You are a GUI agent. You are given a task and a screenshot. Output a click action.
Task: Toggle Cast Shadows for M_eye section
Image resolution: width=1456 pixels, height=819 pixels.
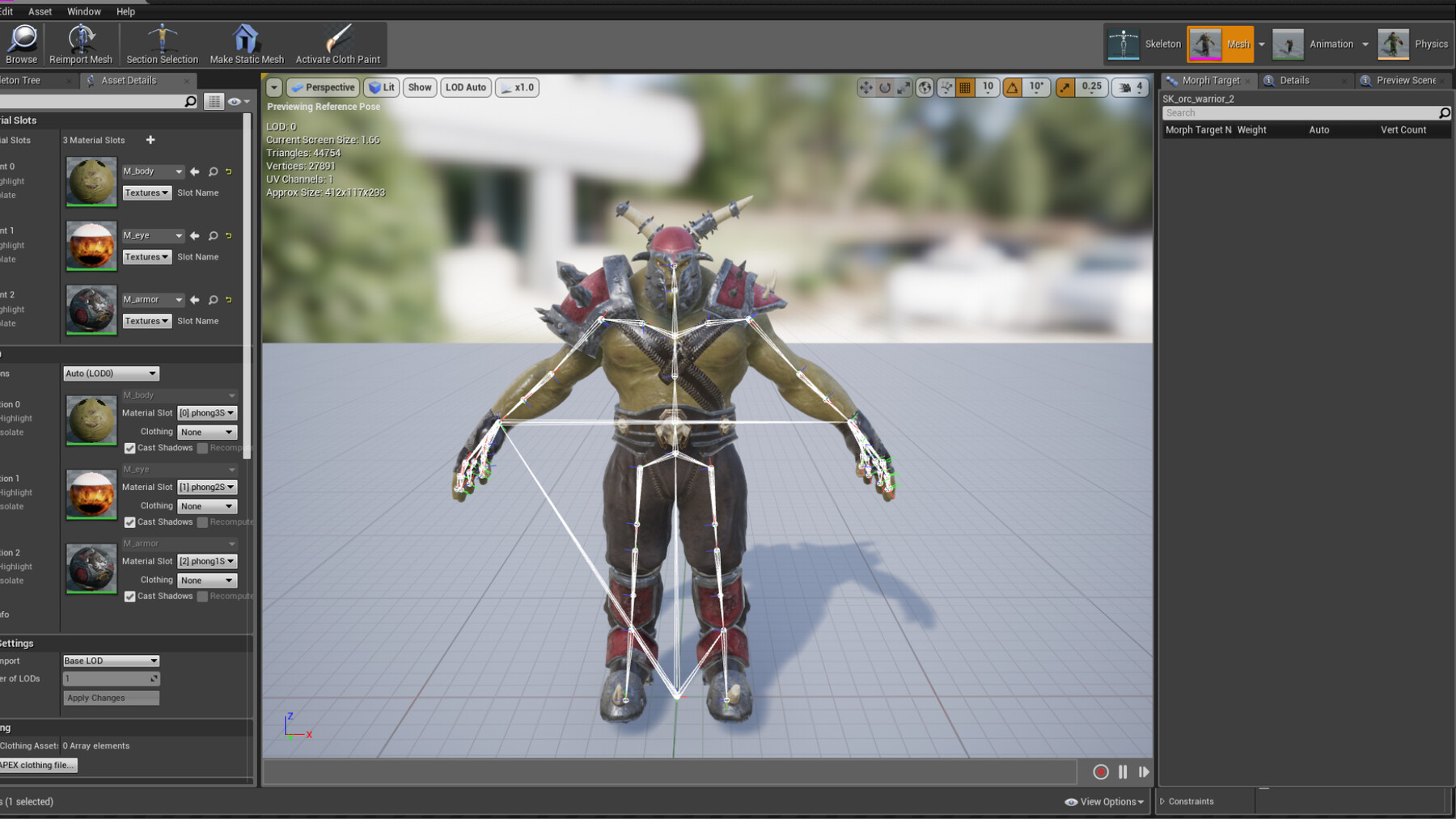pos(129,522)
